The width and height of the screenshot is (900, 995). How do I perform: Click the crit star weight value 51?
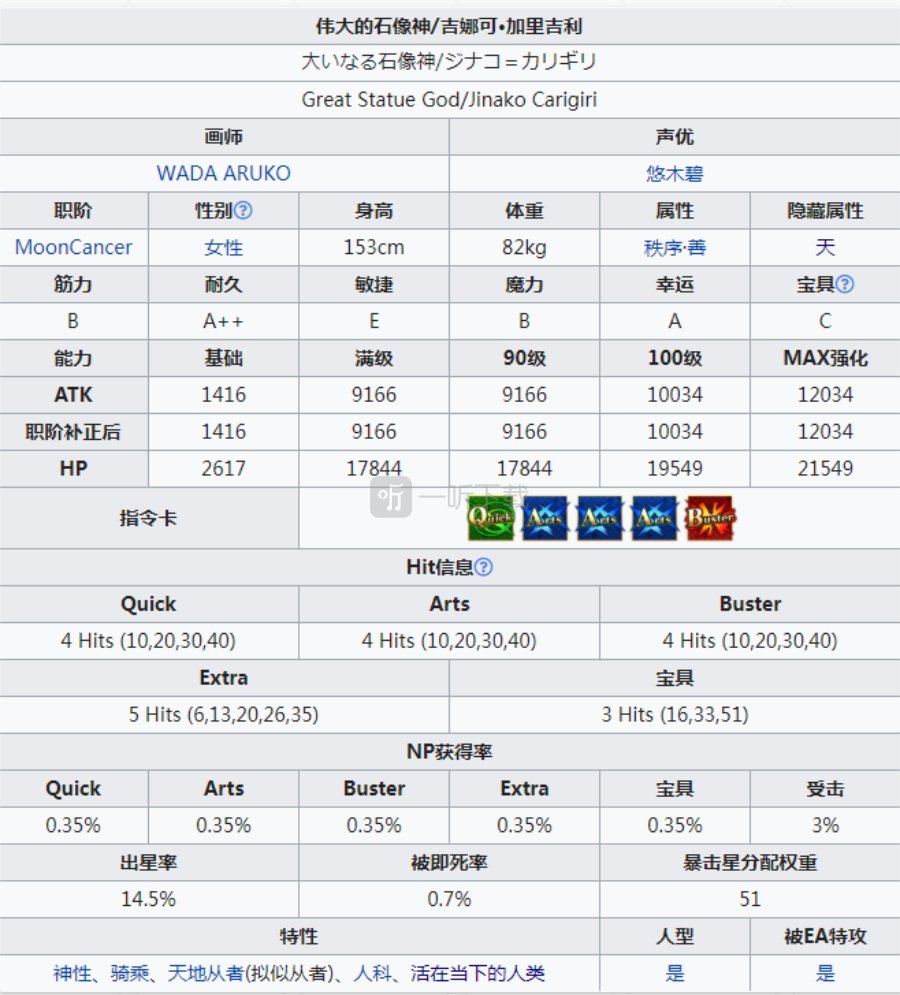click(x=750, y=899)
